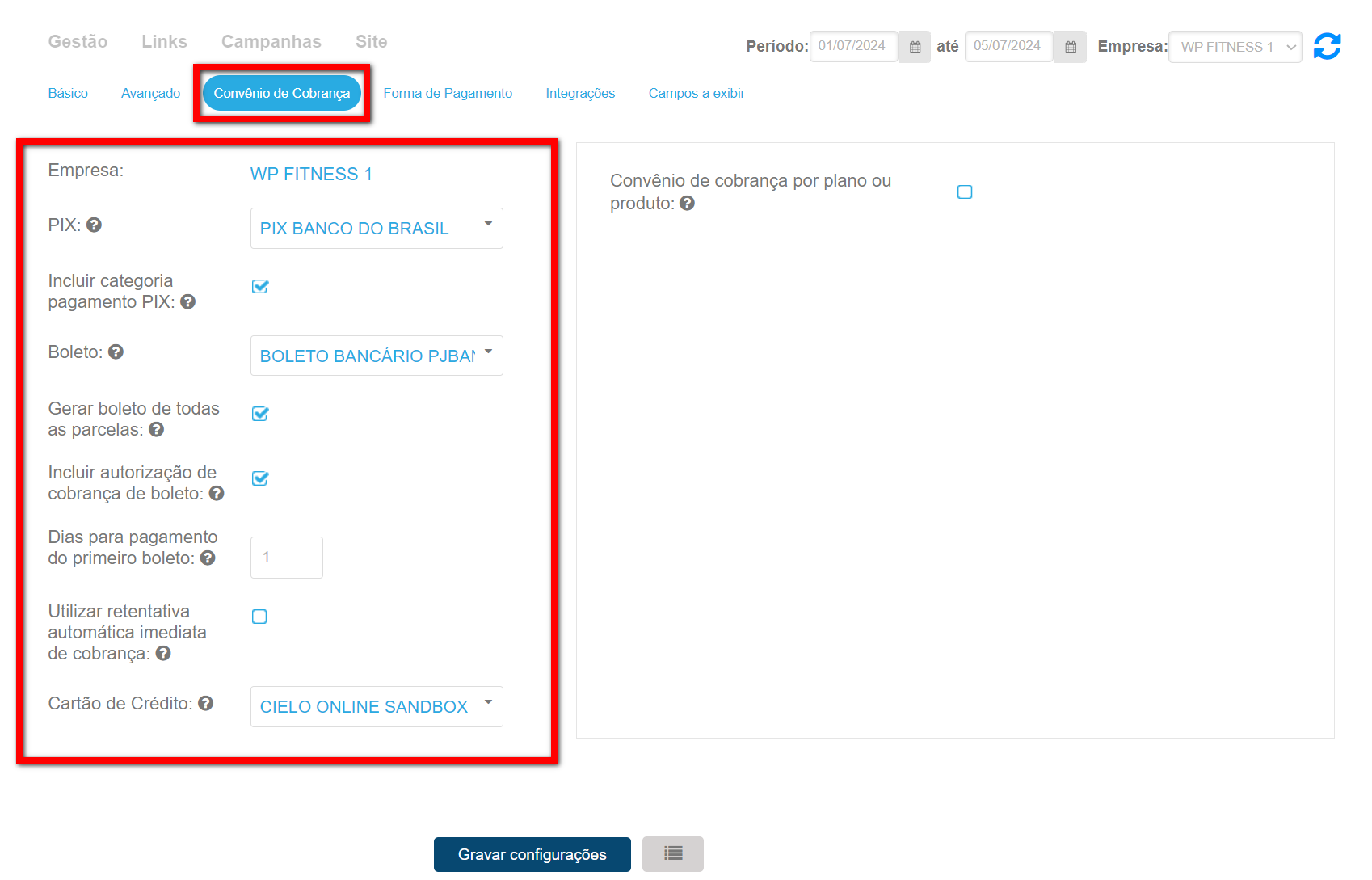1372x880 pixels.
Task: Go to Forma de Pagamento tab
Action: 448,93
